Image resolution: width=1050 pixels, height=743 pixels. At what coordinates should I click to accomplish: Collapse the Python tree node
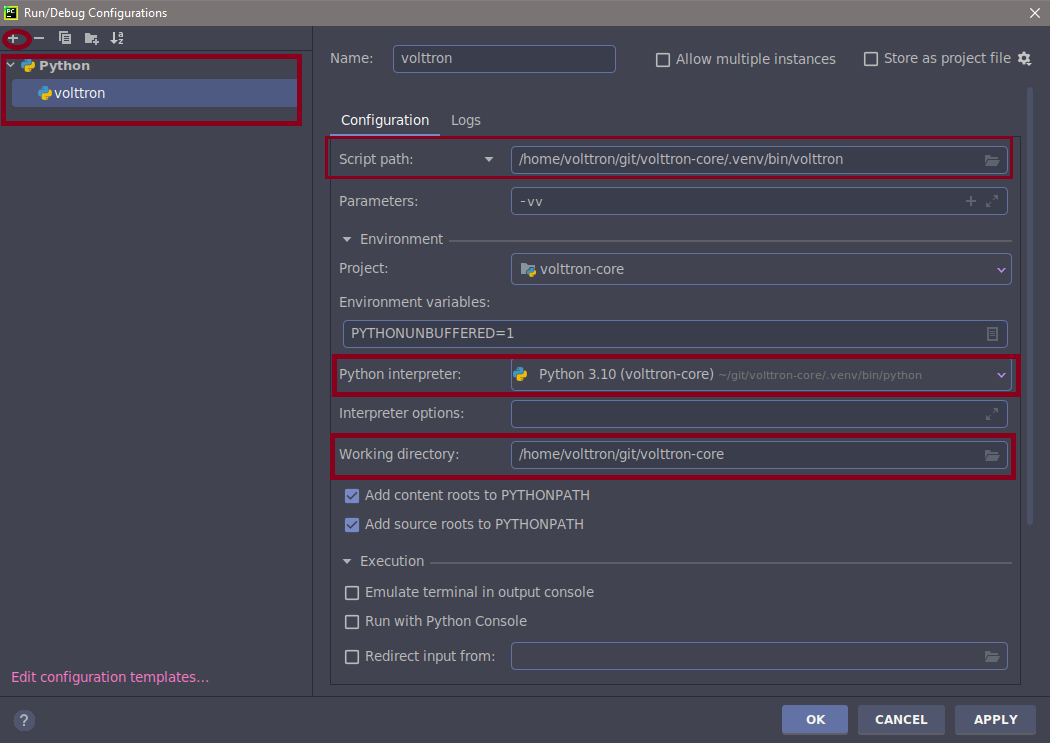click(x=10, y=66)
